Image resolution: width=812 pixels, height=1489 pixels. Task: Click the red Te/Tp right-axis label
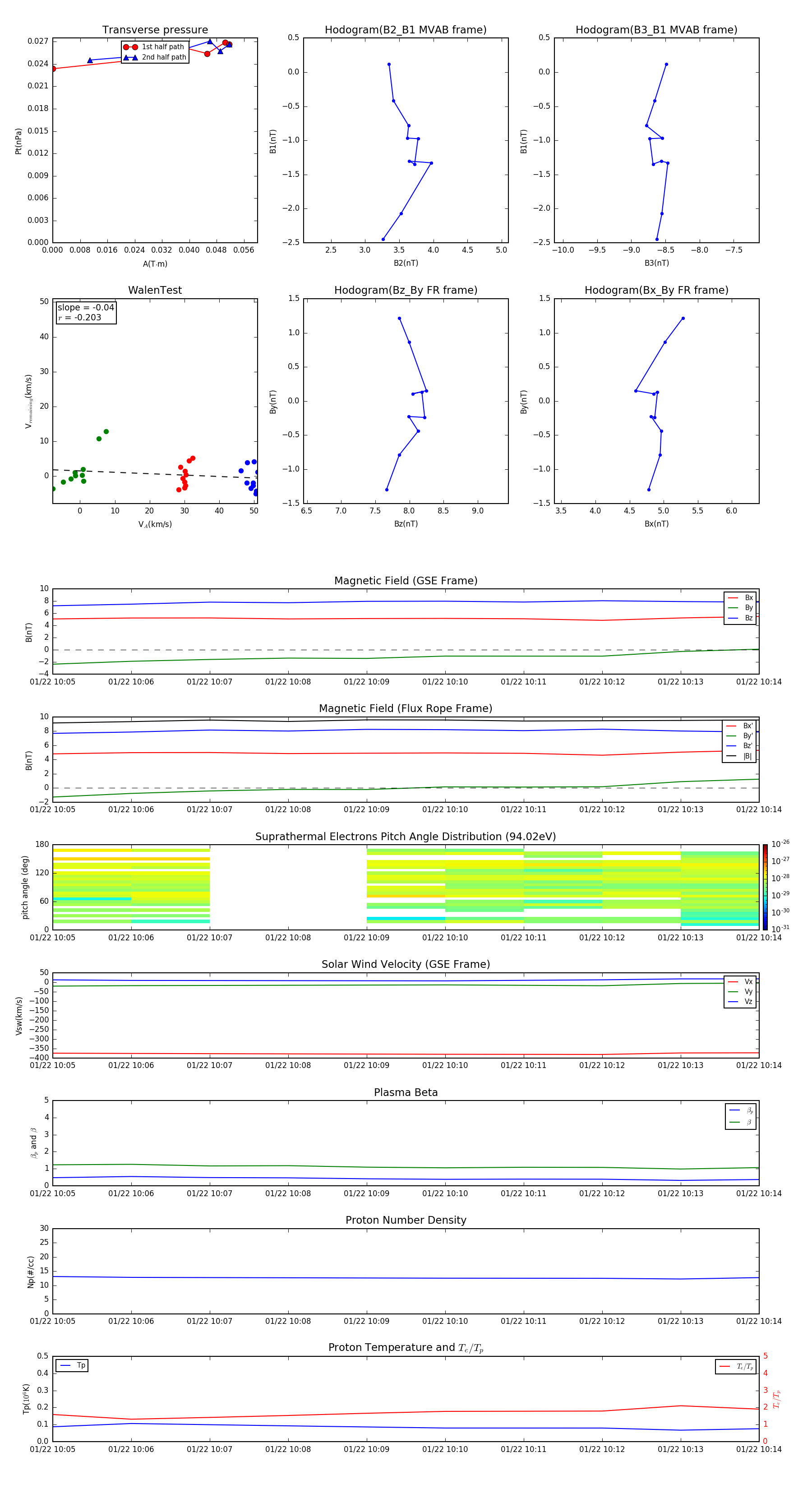(777, 1399)
